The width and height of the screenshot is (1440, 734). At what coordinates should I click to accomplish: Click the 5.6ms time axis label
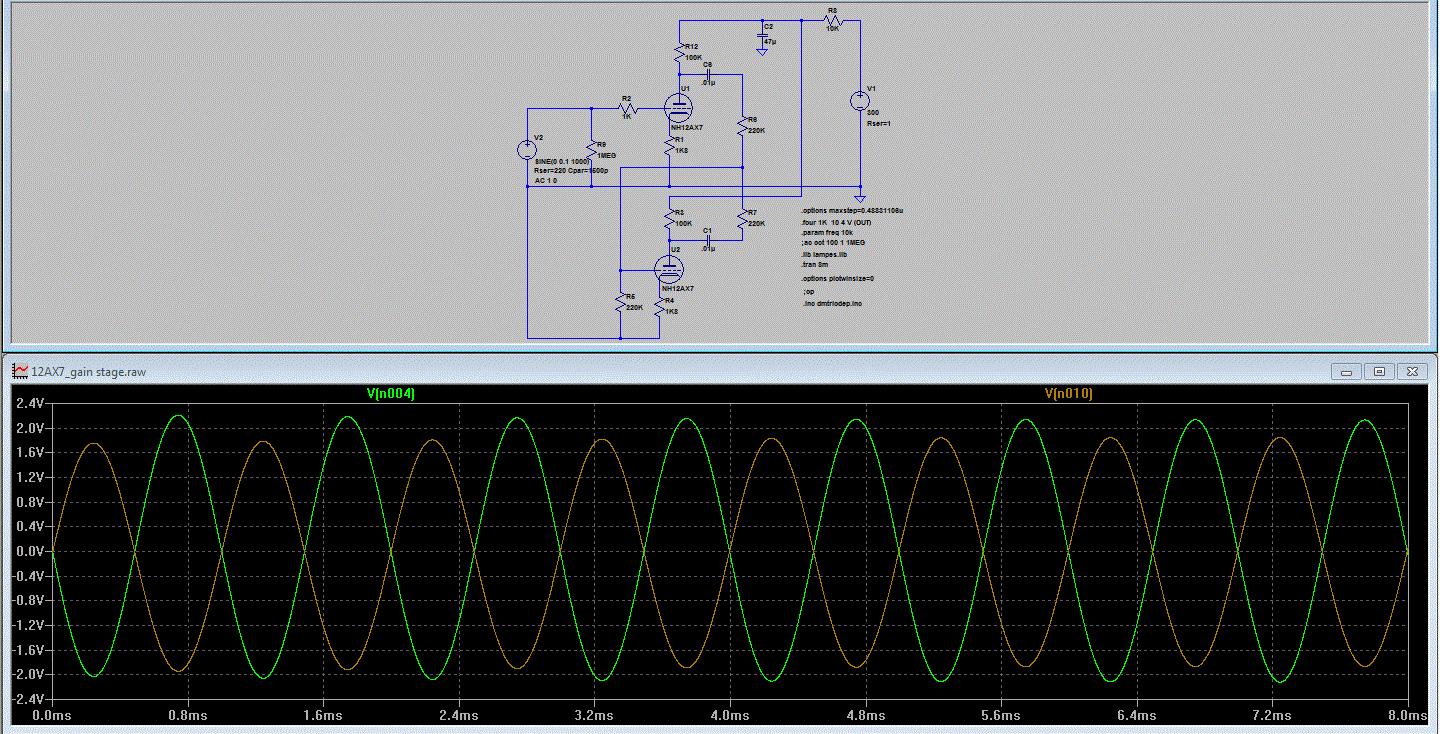click(1001, 716)
